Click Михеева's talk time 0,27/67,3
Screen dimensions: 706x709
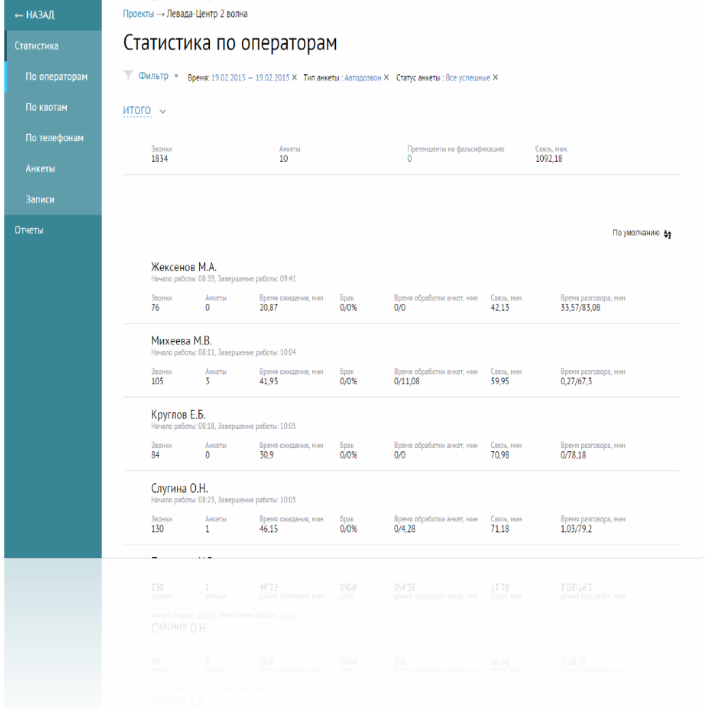576,381
